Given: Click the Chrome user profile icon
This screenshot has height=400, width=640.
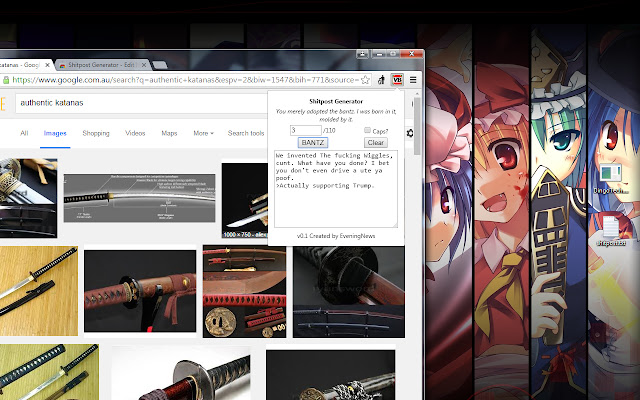Looking at the screenshot, I should tap(362, 54).
